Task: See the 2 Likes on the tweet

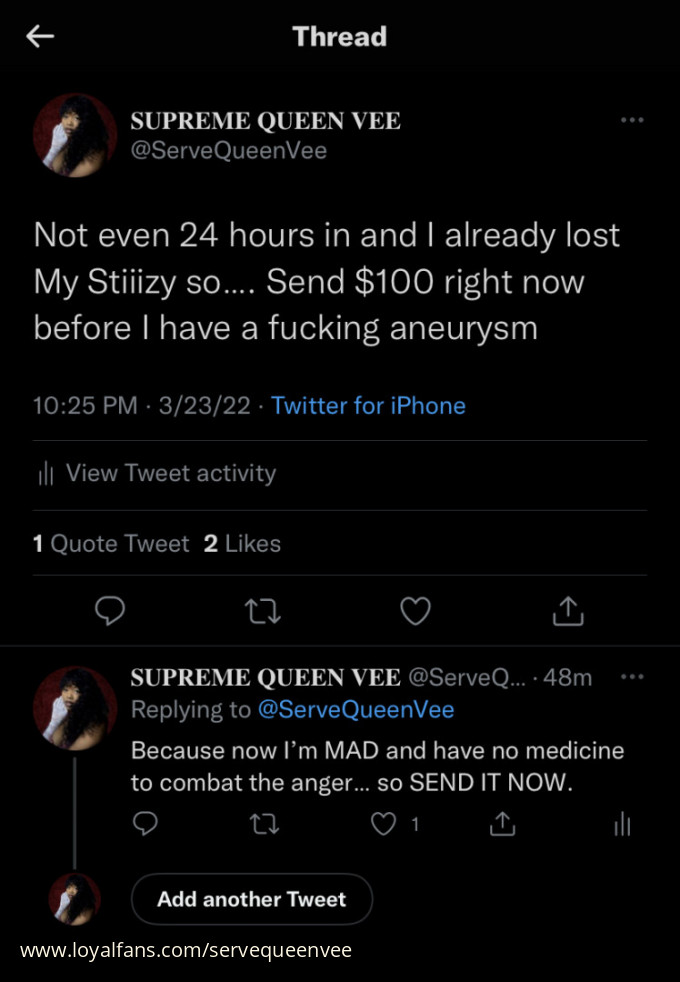Action: click(x=240, y=543)
